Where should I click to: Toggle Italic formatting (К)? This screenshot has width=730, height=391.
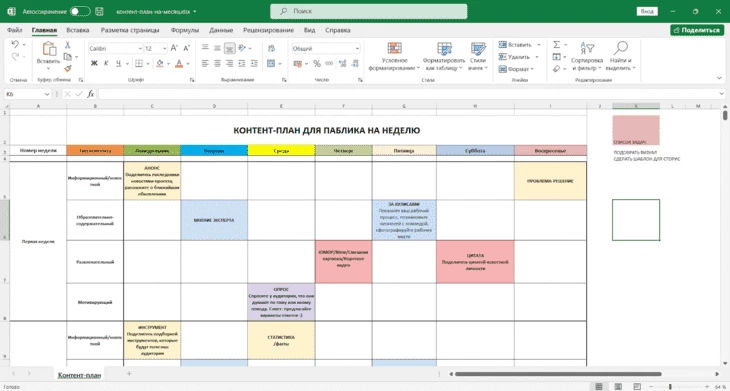click(106, 63)
